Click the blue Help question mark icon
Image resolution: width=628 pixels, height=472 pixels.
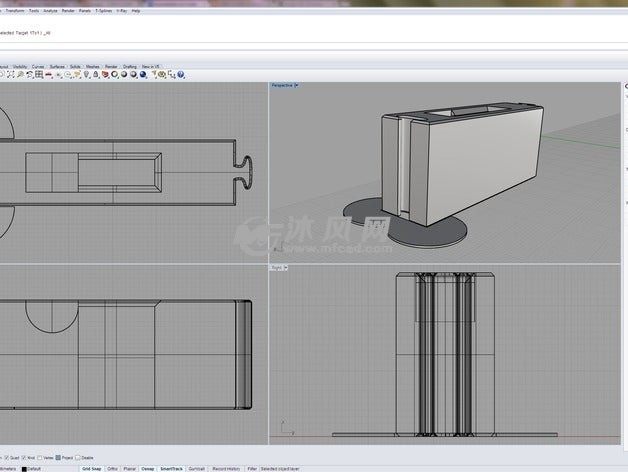[181, 74]
